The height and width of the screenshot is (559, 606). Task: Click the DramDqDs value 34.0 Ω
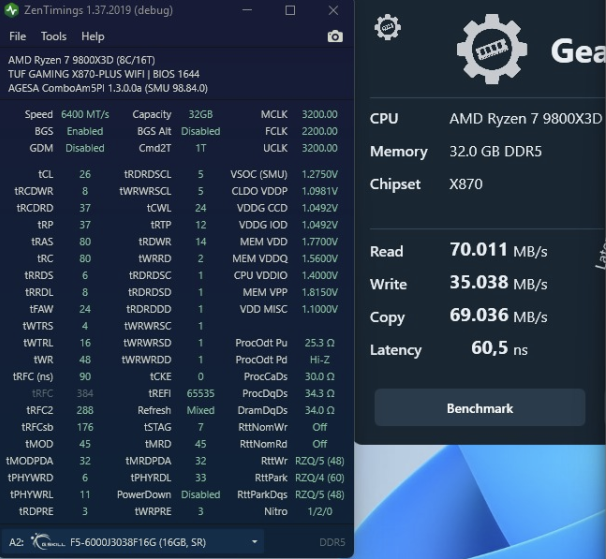pos(320,410)
